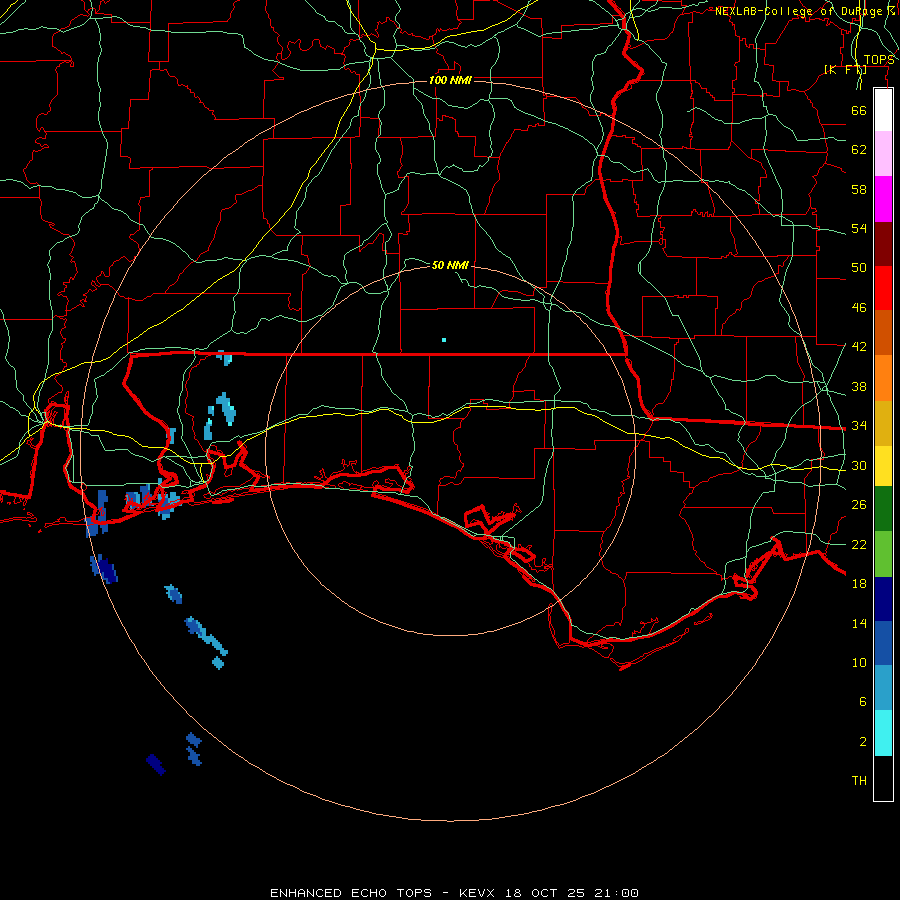Click the cyan legend band
This screenshot has width=900, height=900.
click(x=883, y=733)
